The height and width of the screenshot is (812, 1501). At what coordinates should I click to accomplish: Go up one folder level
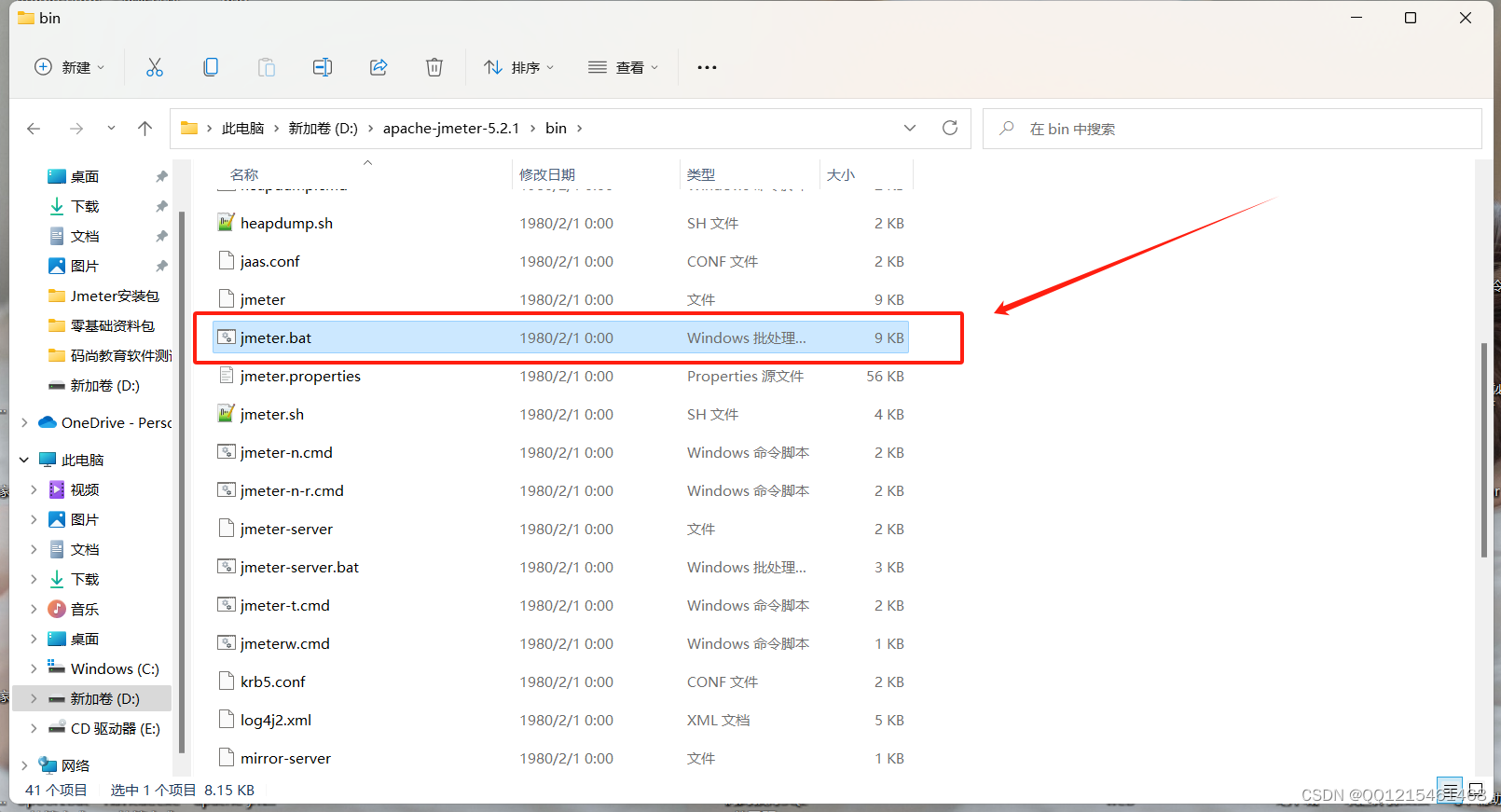[145, 129]
